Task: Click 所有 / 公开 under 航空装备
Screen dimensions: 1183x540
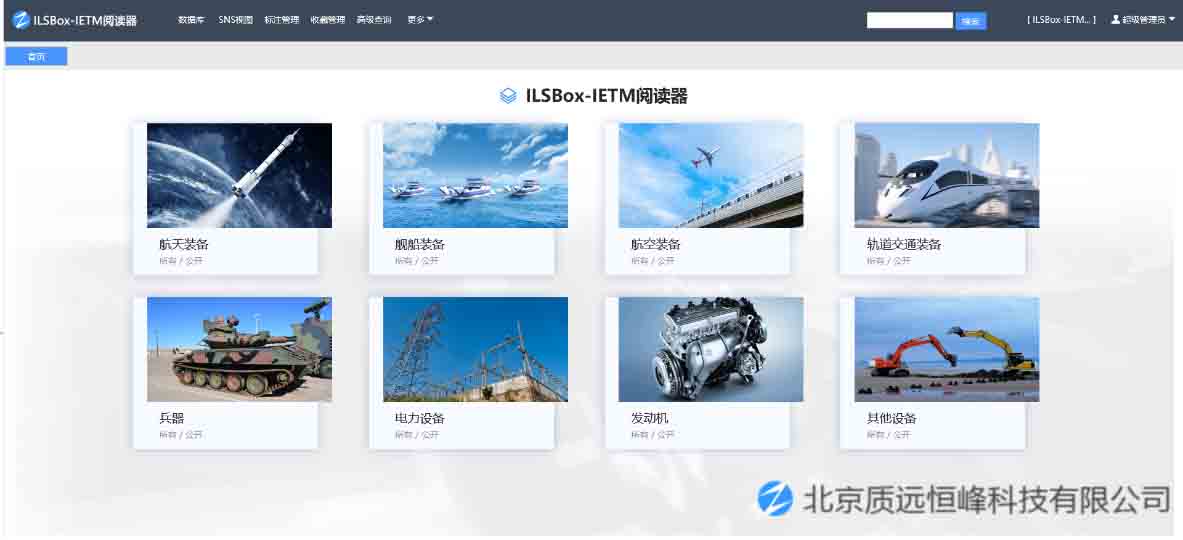Action: tap(653, 261)
